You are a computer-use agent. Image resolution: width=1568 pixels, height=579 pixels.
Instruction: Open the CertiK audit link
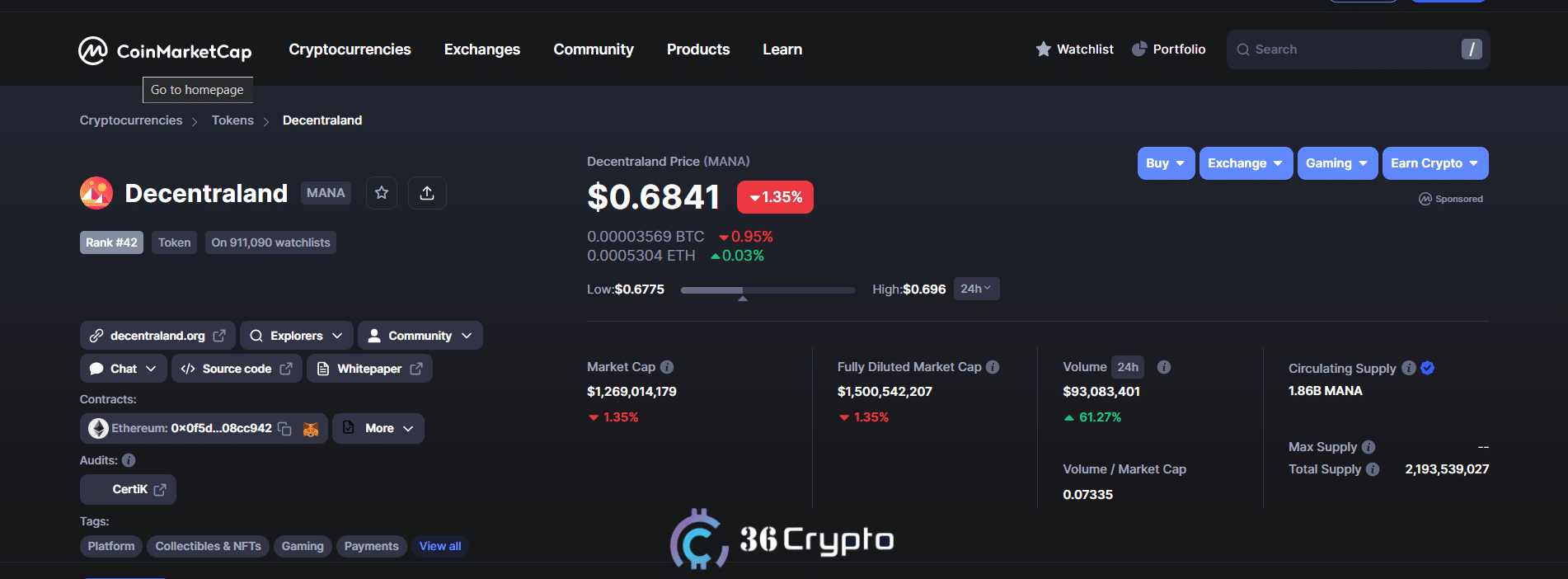coord(128,490)
